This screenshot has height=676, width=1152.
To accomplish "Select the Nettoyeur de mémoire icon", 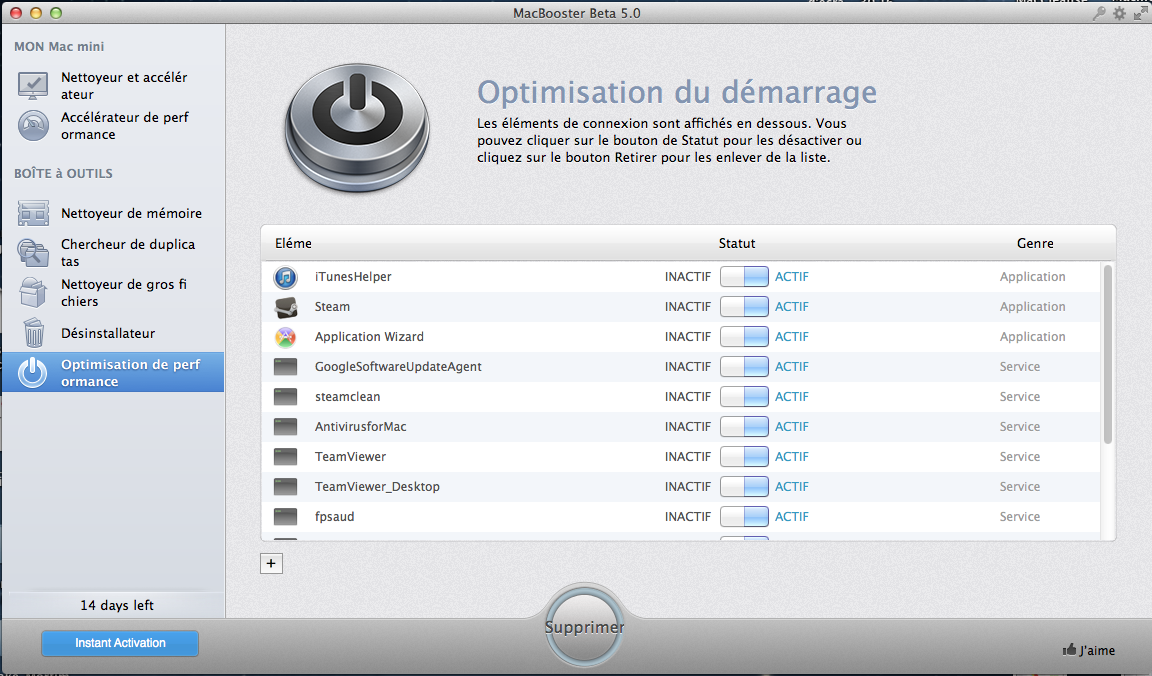I will click(33, 213).
